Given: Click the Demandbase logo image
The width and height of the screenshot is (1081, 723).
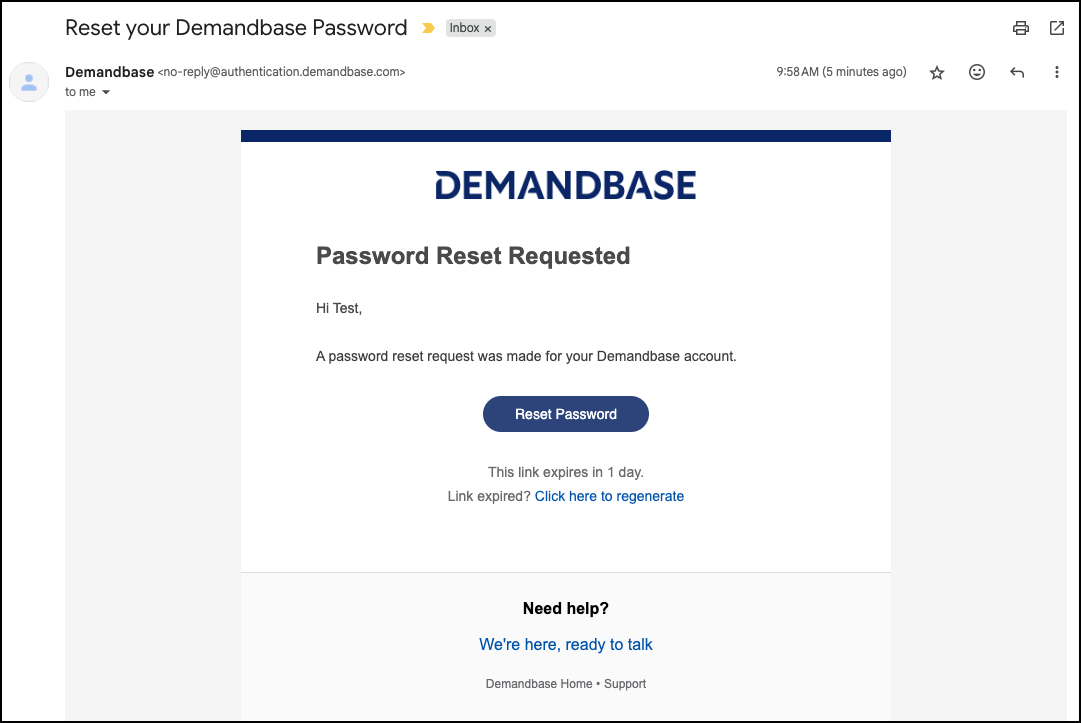Looking at the screenshot, I should [565, 185].
